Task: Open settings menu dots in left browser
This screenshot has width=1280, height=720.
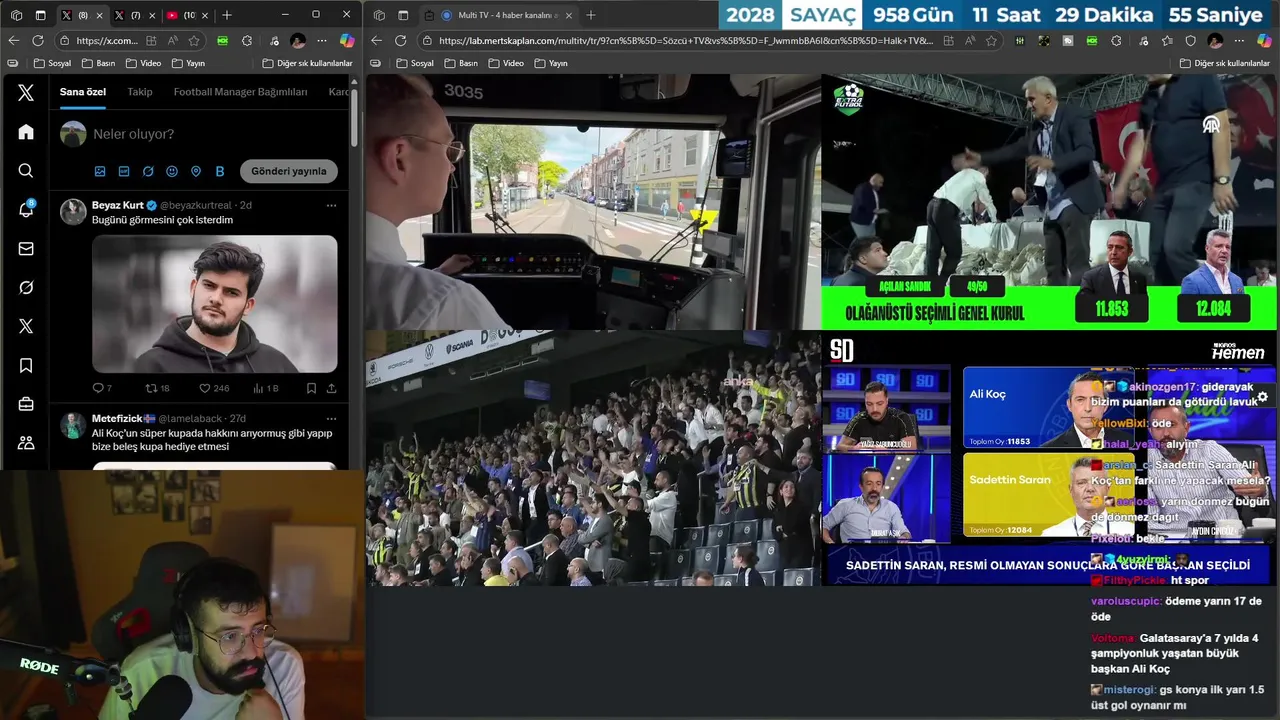Action: (322, 40)
